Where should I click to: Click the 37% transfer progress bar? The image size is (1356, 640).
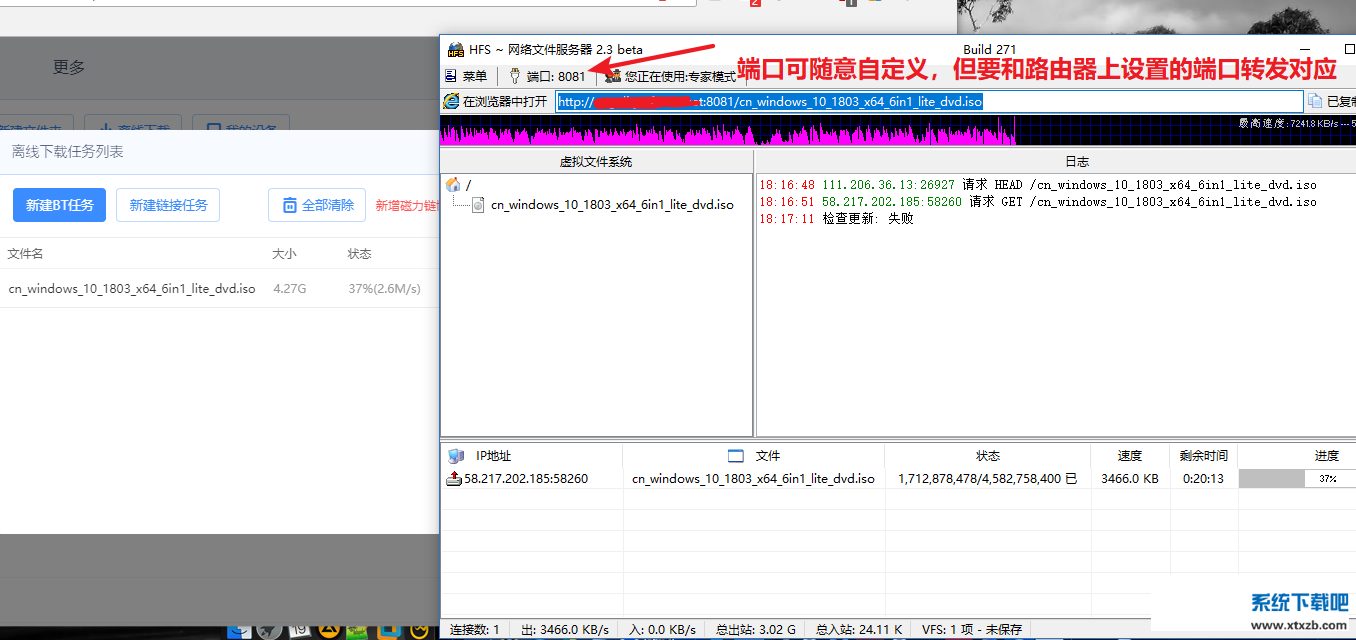[1296, 479]
